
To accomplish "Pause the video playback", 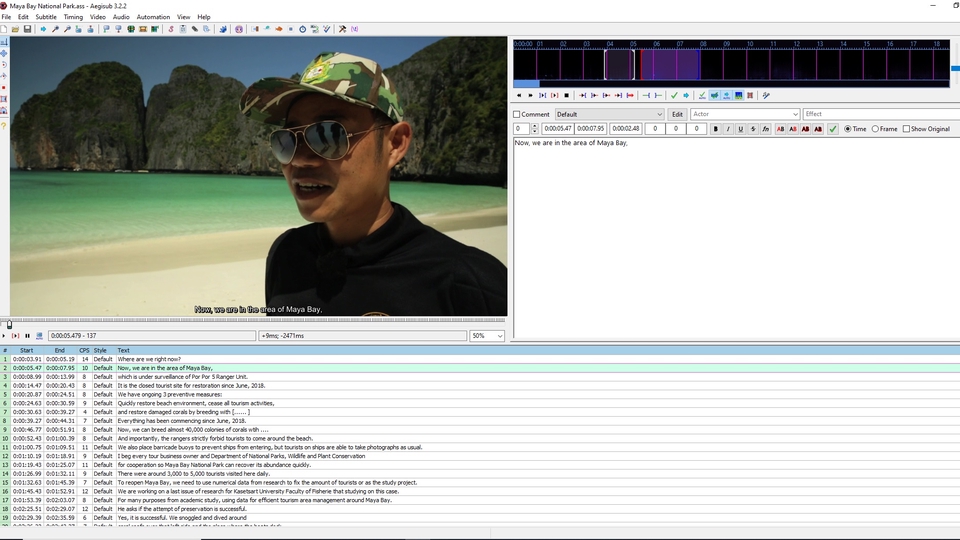I will pyautogui.click(x=28, y=336).
